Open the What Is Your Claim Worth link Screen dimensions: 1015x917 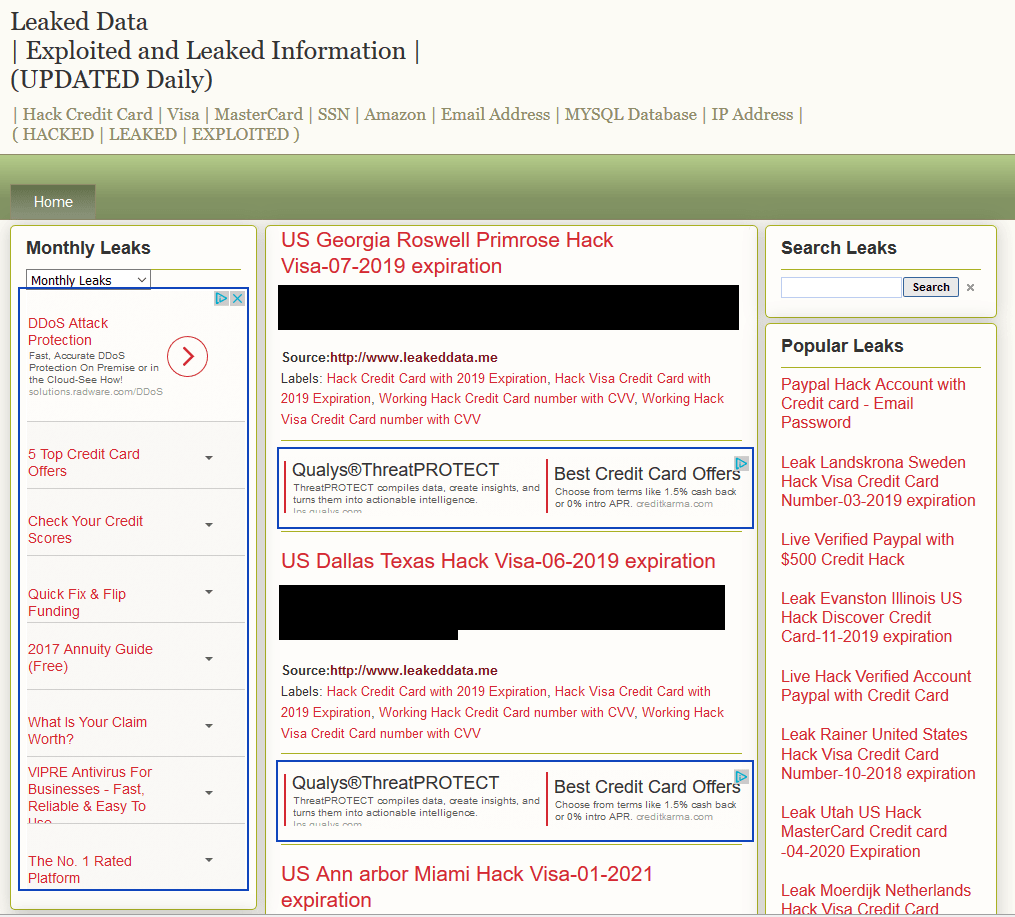(87, 731)
